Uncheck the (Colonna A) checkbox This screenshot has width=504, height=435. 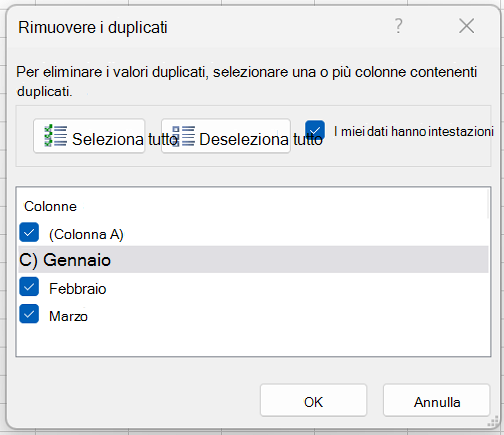(29, 232)
